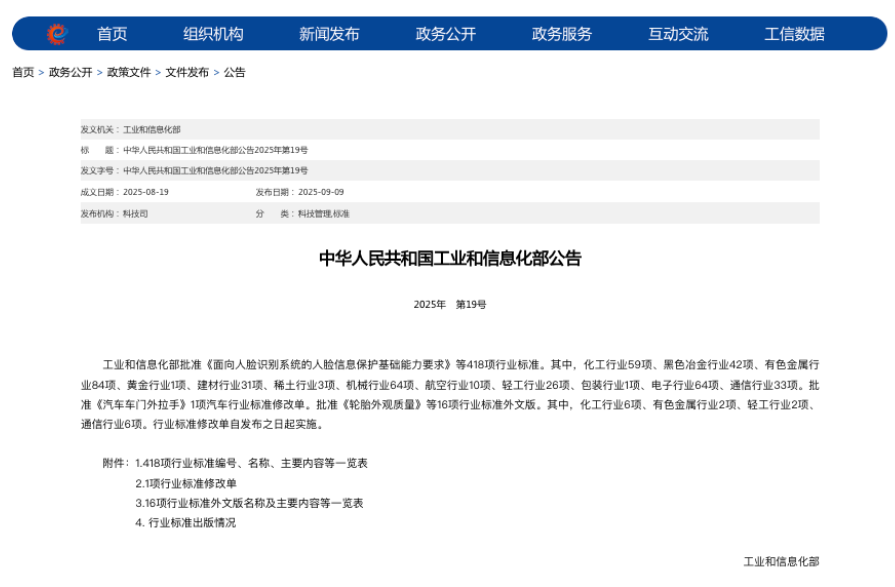This screenshot has height=587, width=895.
Task: Click 首页 in the breadcrumb trail
Action: (23, 73)
